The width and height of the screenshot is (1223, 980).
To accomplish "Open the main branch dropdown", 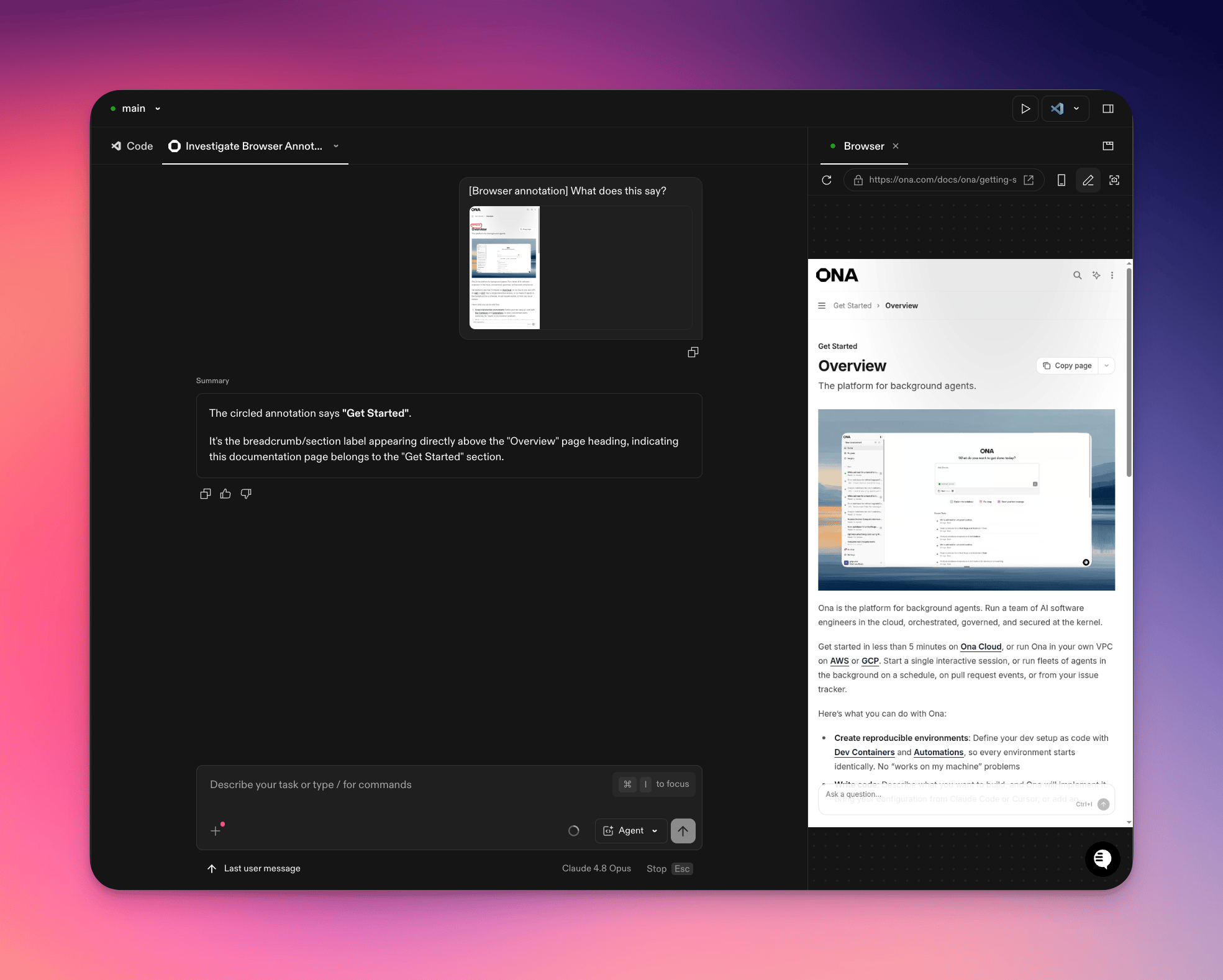I will pos(135,108).
